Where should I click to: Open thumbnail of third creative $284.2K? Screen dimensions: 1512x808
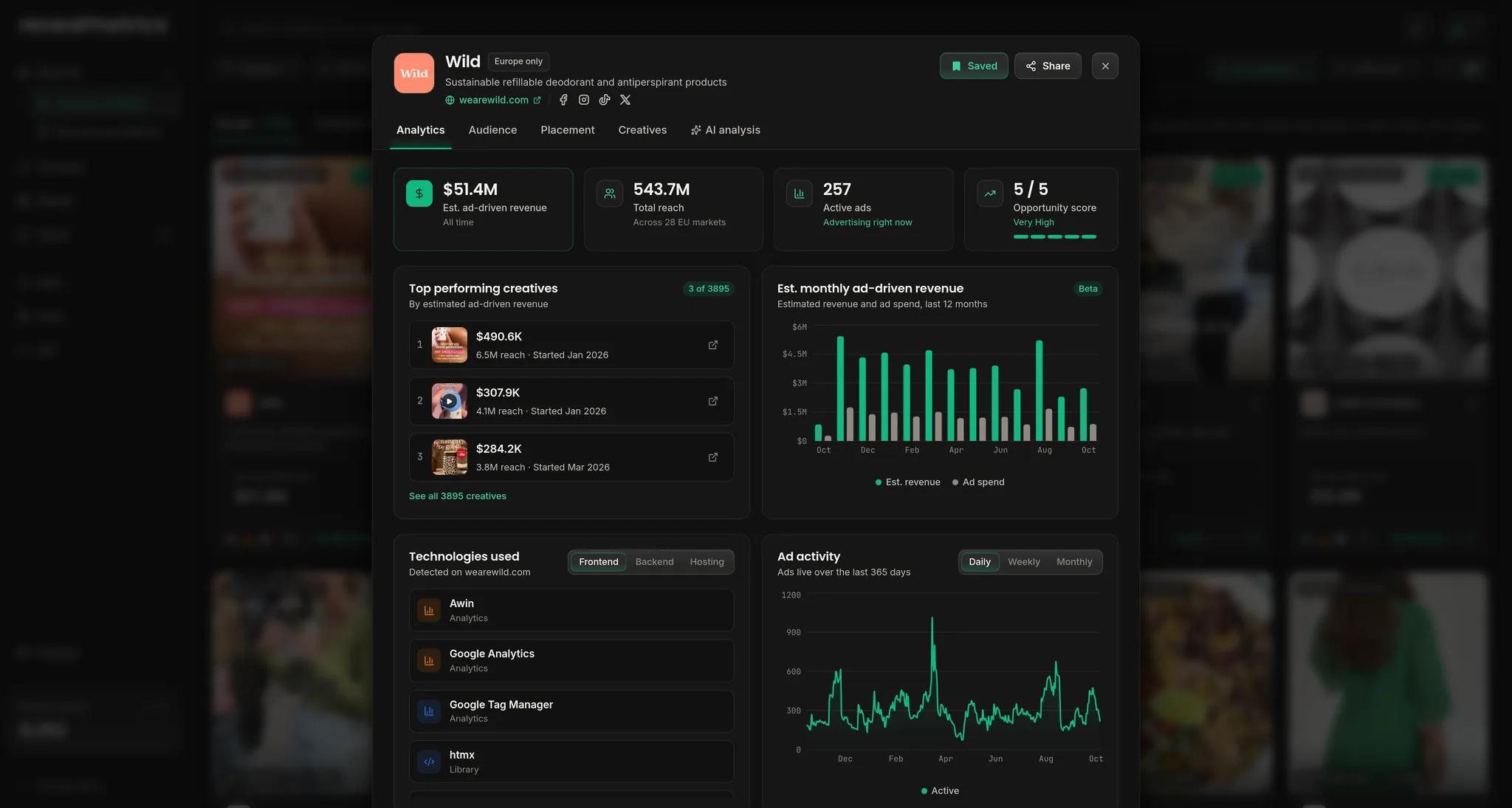point(450,457)
